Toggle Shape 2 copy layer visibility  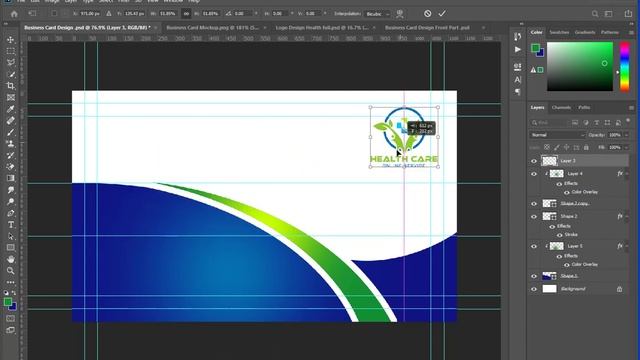534,204
